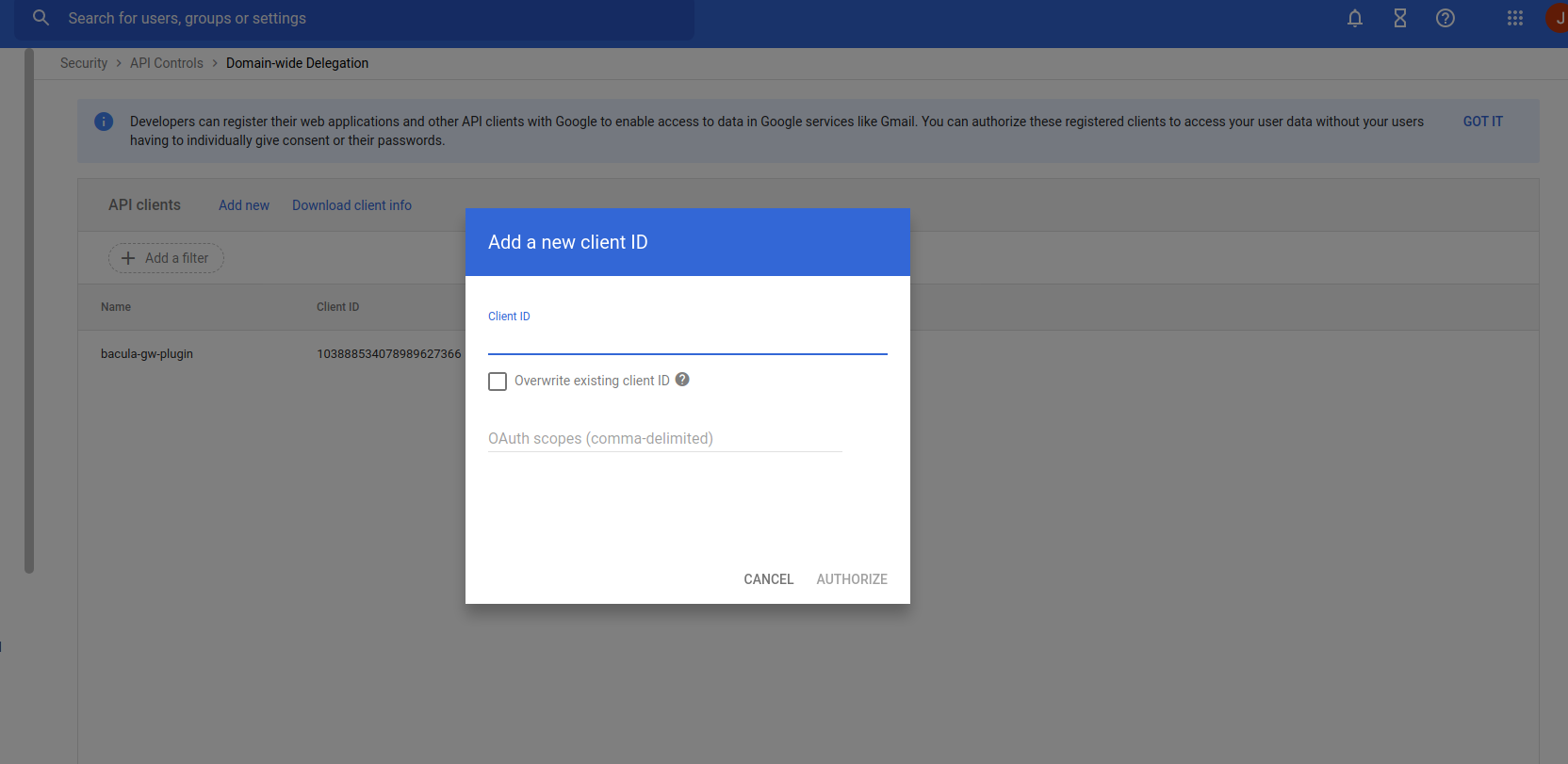
Task: Open the Google apps grid
Action: click(1515, 18)
